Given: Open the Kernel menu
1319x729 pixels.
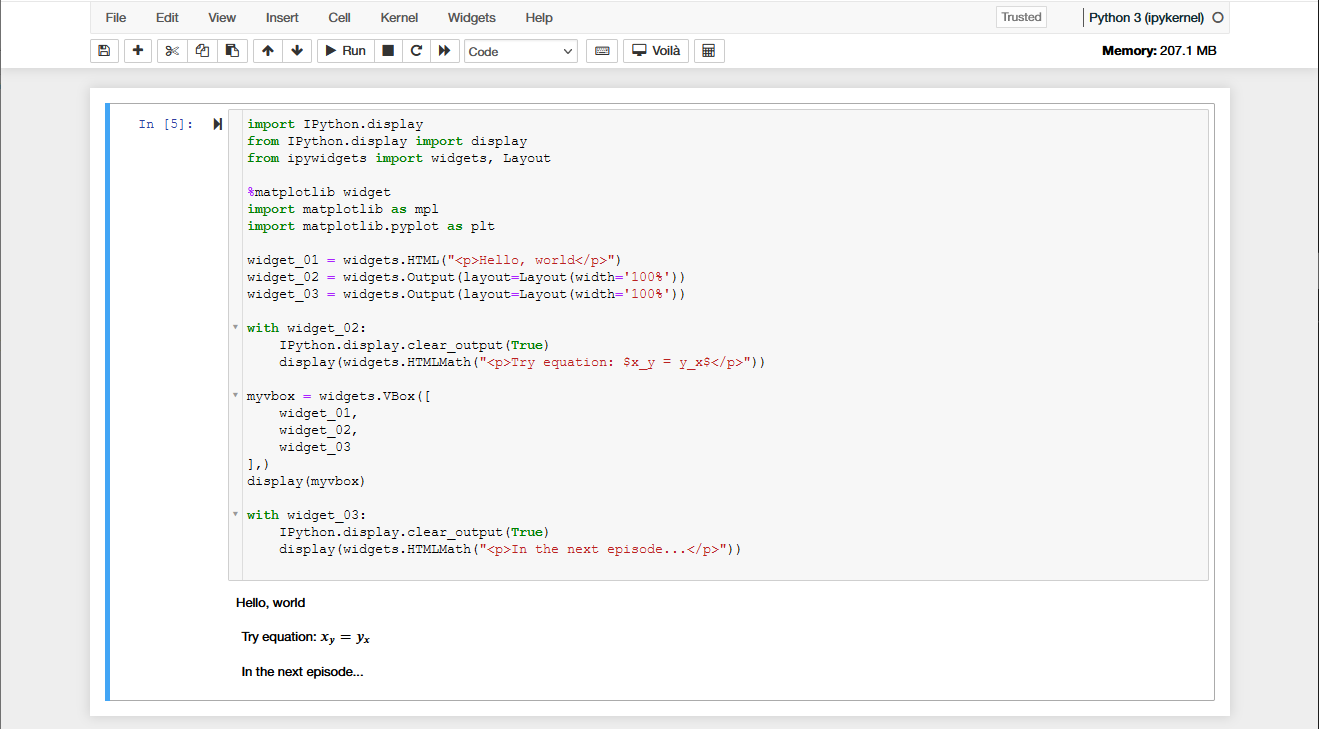Looking at the screenshot, I should tap(399, 18).
